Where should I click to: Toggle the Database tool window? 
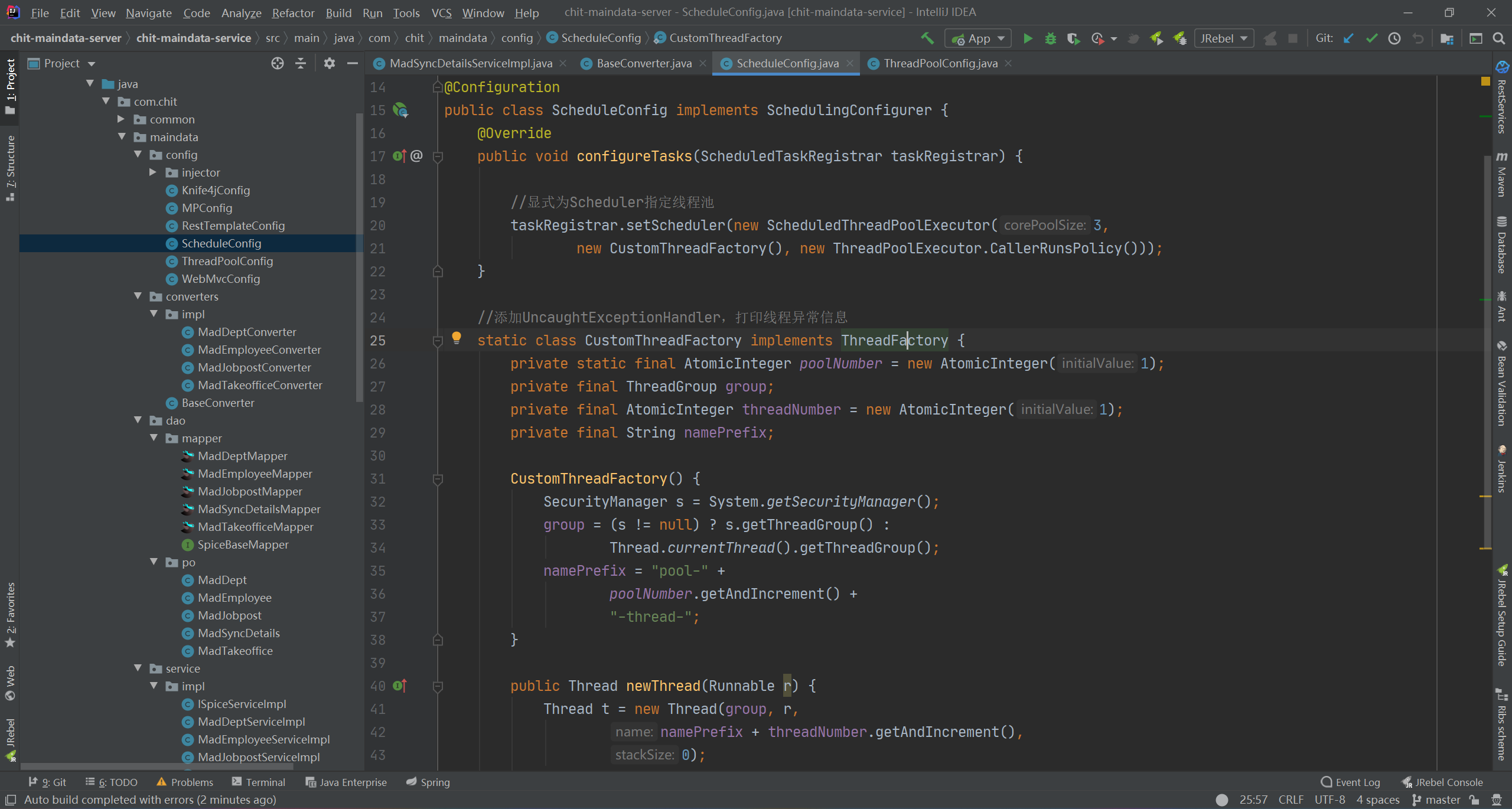click(1501, 244)
